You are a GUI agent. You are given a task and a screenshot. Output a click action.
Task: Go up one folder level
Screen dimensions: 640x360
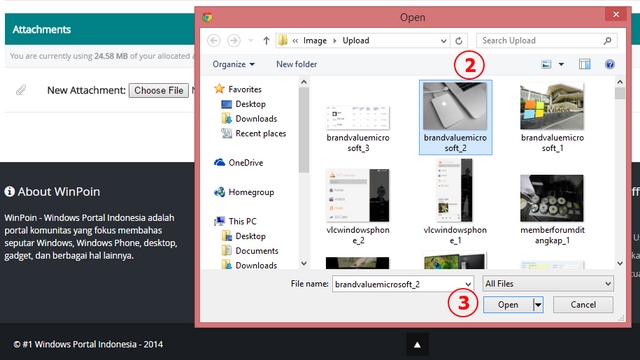[266, 40]
